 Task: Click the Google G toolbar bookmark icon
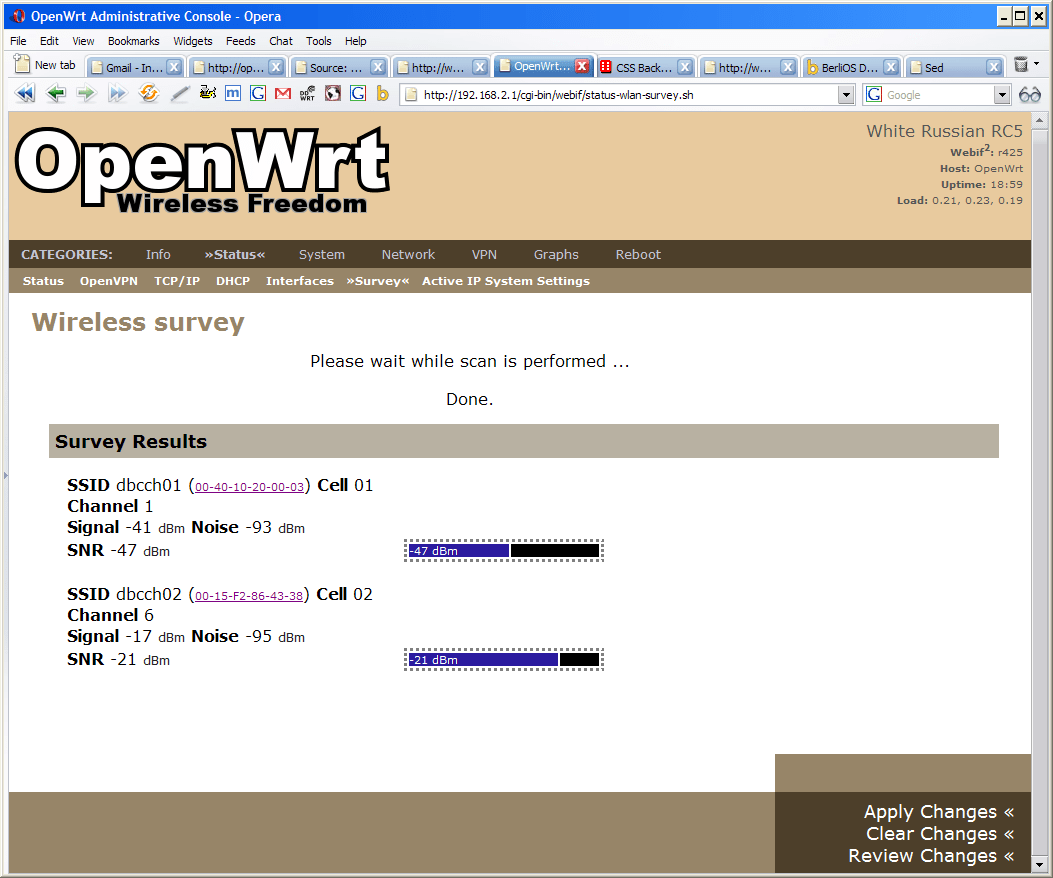[258, 93]
